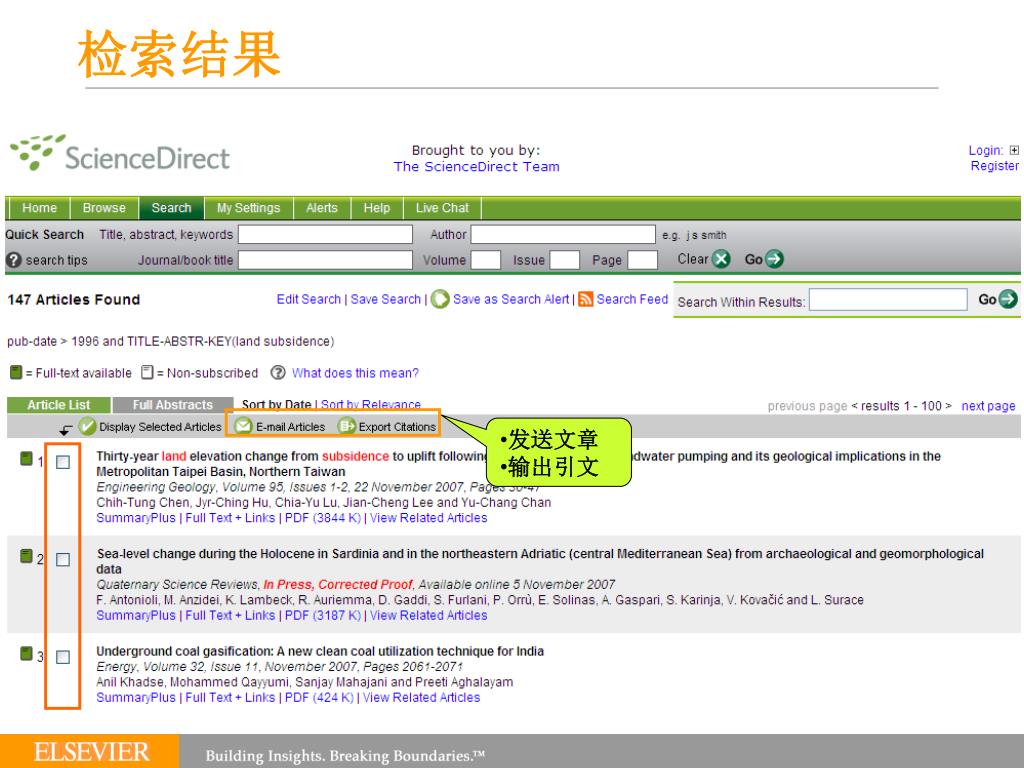Open the Browse menu tab
The width and height of the screenshot is (1024, 768).
104,208
